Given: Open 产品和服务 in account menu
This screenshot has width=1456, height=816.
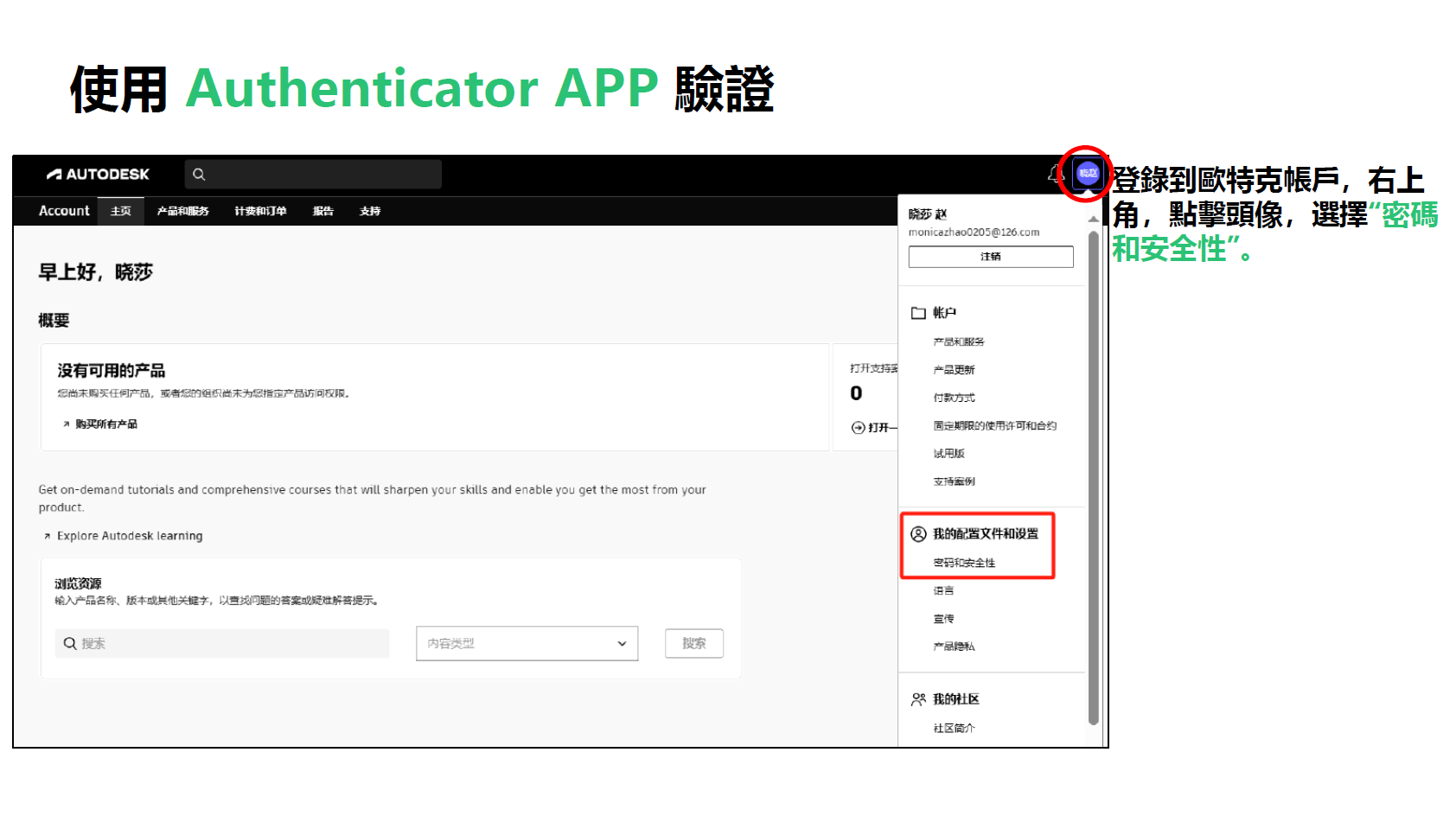Looking at the screenshot, I should tap(959, 342).
